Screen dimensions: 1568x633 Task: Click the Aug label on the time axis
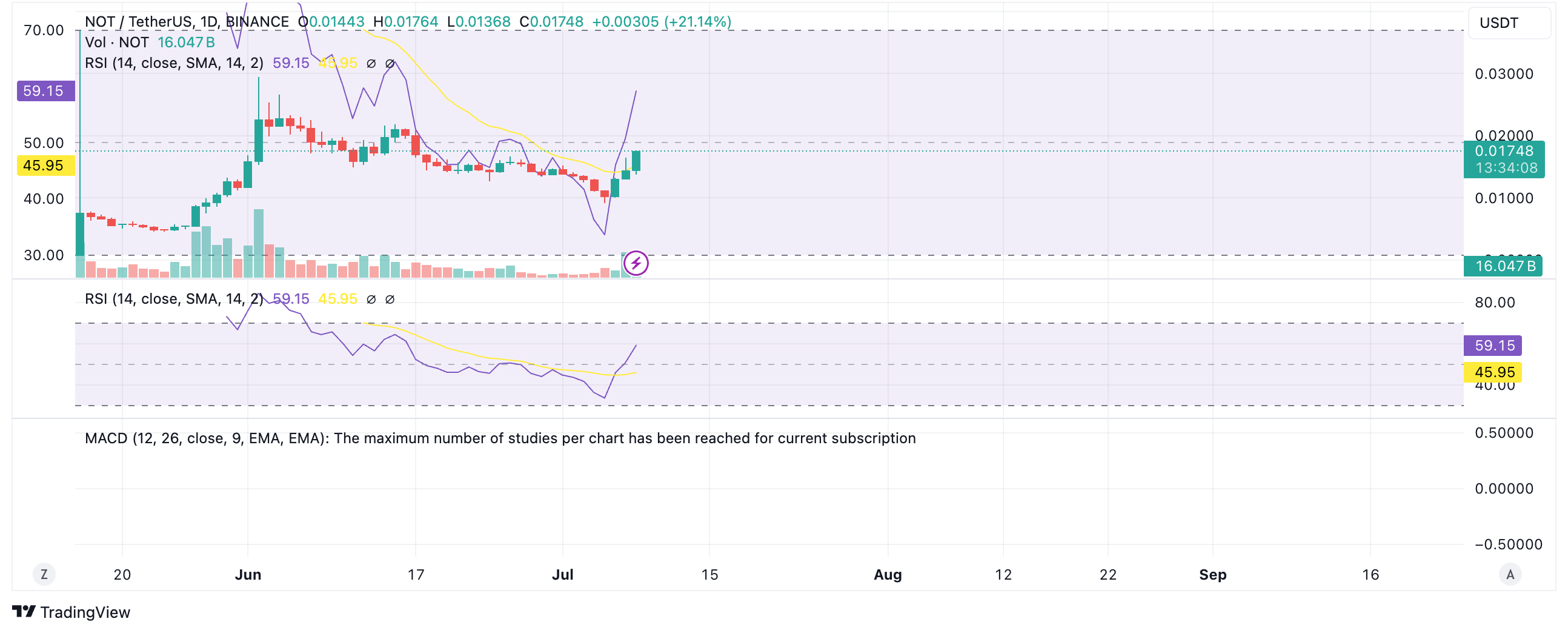888,575
